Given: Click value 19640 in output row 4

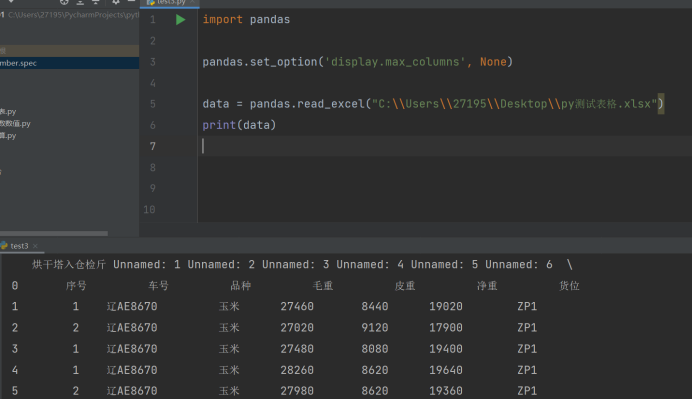Looking at the screenshot, I should pyautogui.click(x=446, y=370).
